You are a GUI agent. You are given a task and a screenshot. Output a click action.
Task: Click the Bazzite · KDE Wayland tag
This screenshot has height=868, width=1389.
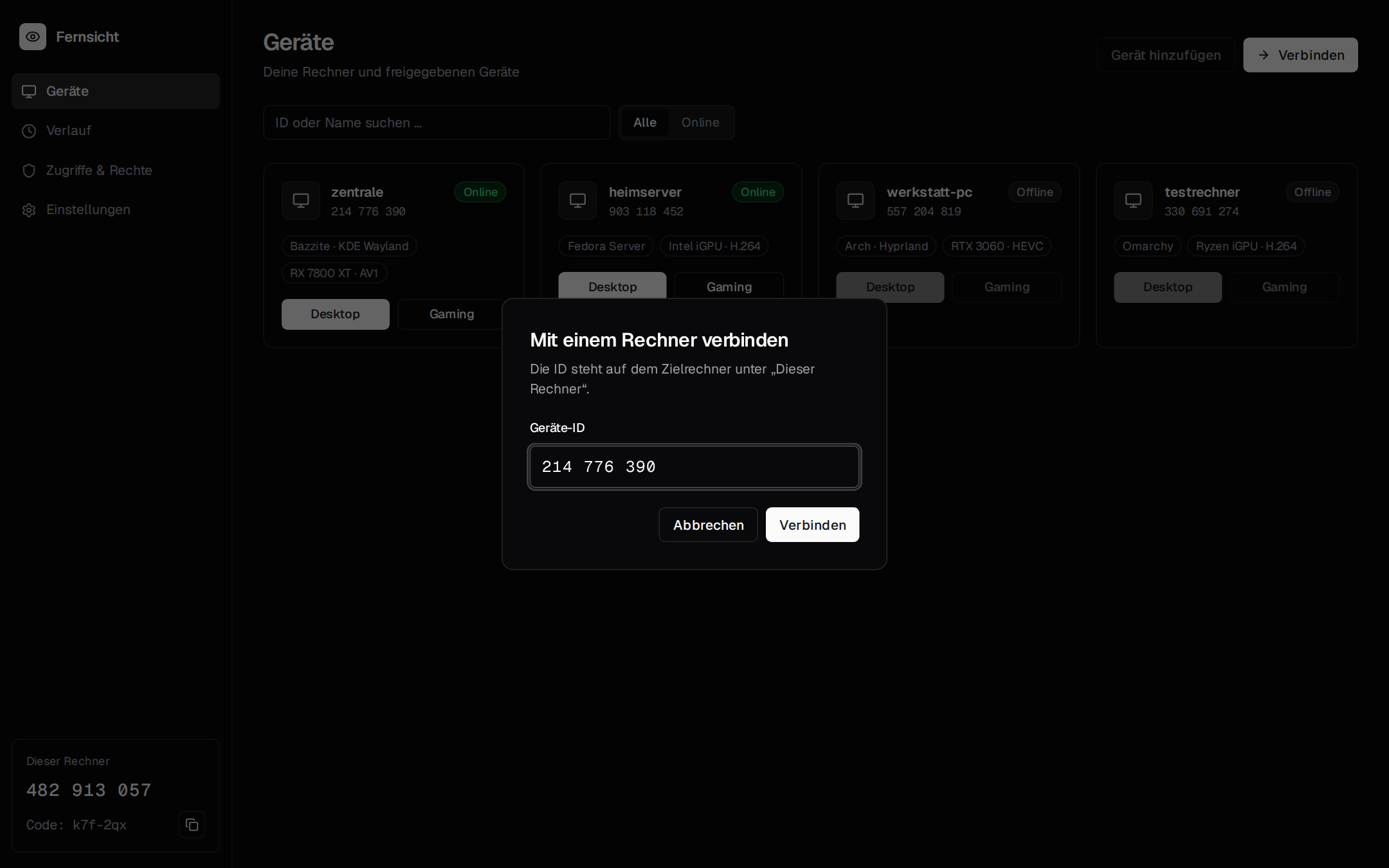[x=349, y=246]
